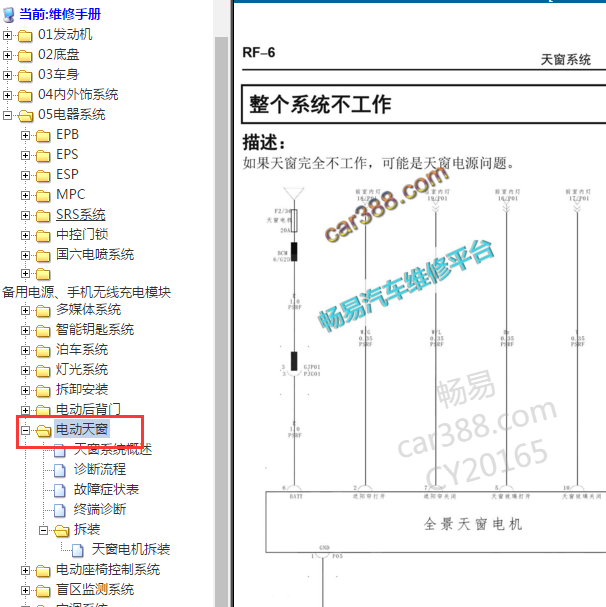The width and height of the screenshot is (606, 607).
Task: Open the 天窗系统概述 page
Action: (113, 449)
